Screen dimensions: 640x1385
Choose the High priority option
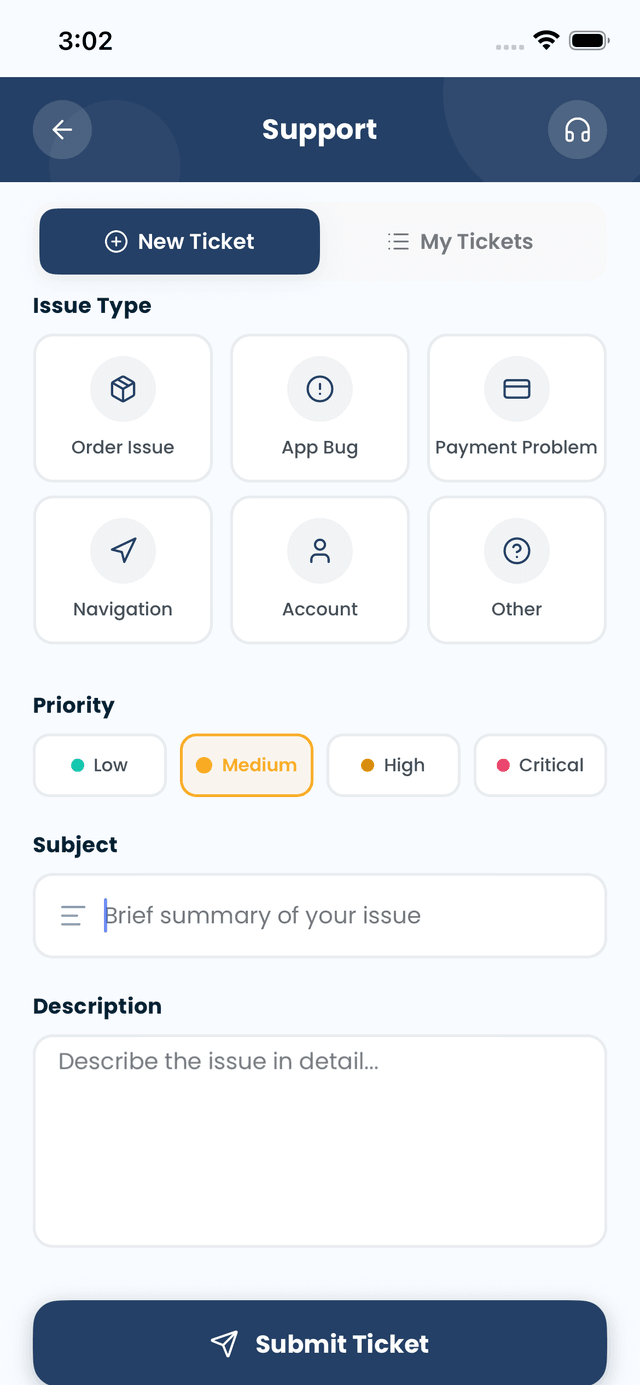pos(393,765)
